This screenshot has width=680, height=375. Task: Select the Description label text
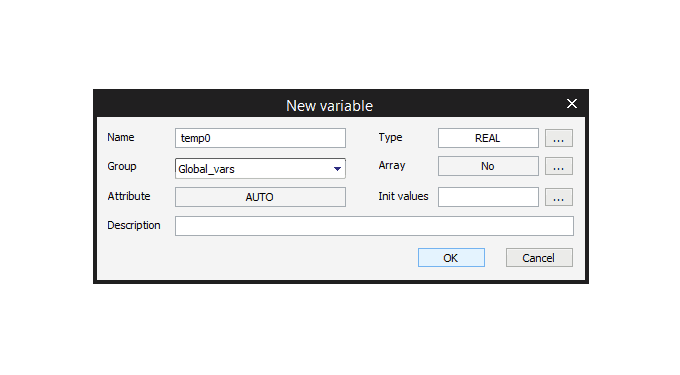click(134, 225)
